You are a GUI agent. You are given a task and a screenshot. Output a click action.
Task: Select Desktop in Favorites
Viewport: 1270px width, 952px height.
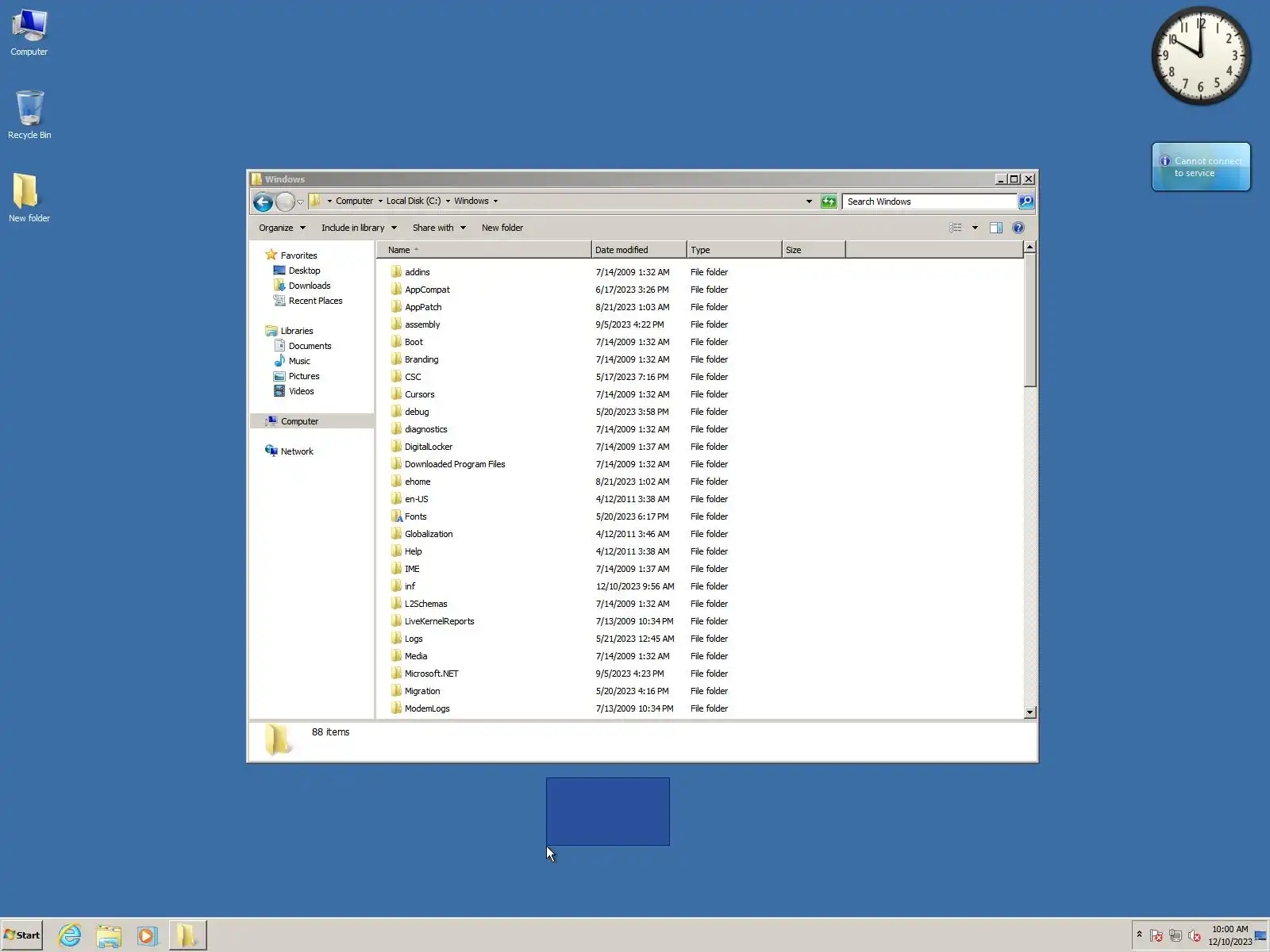[304, 271]
